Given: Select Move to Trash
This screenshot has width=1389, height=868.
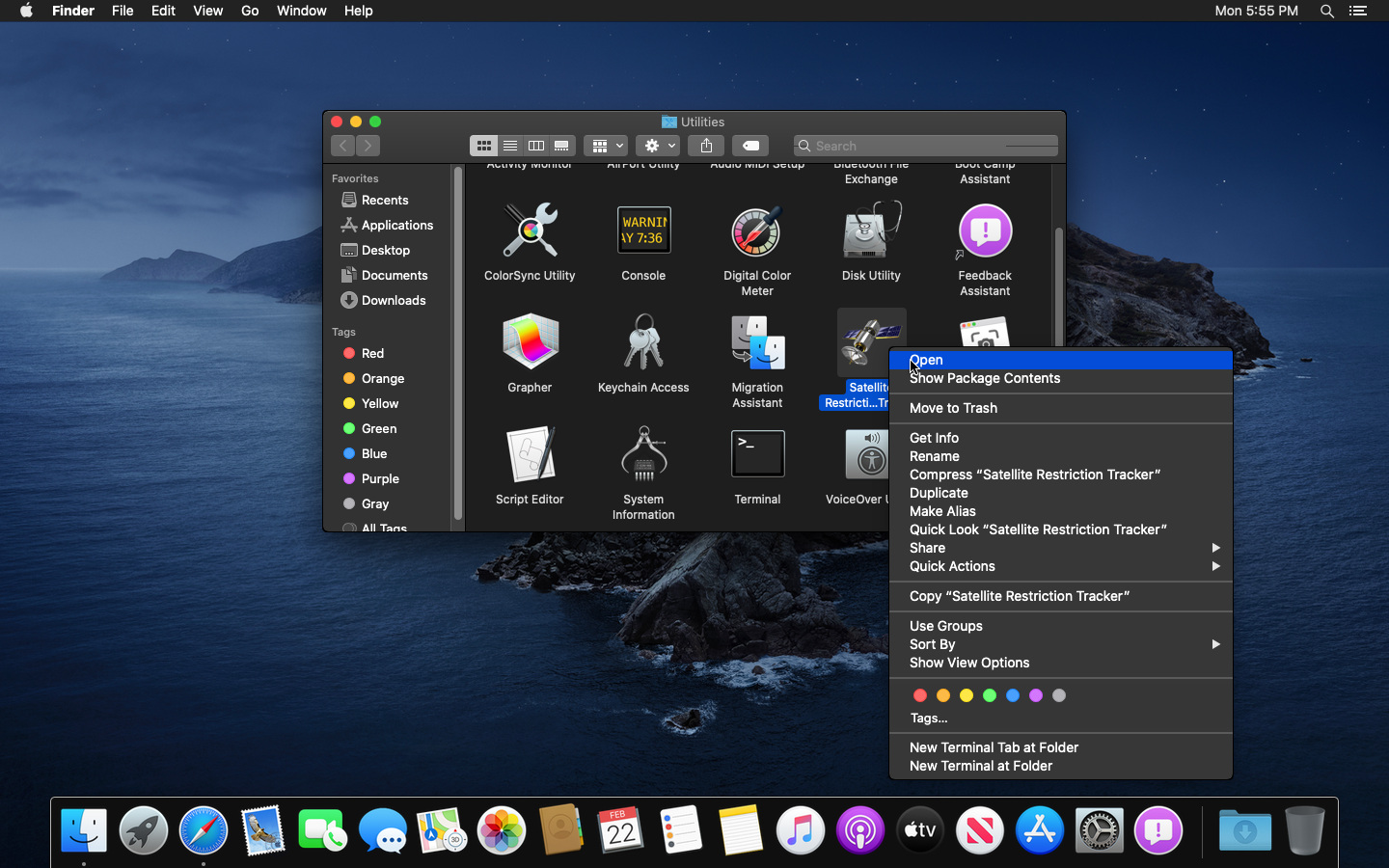Looking at the screenshot, I should pos(953,408).
